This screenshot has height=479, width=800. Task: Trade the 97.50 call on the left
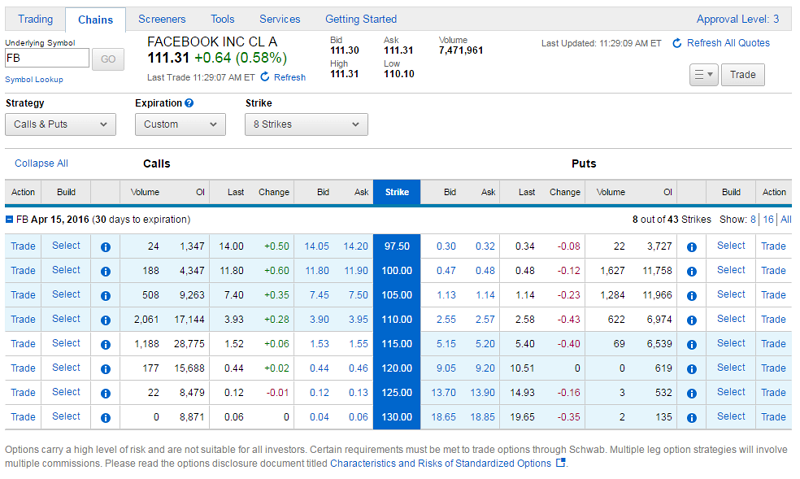[x=23, y=246]
